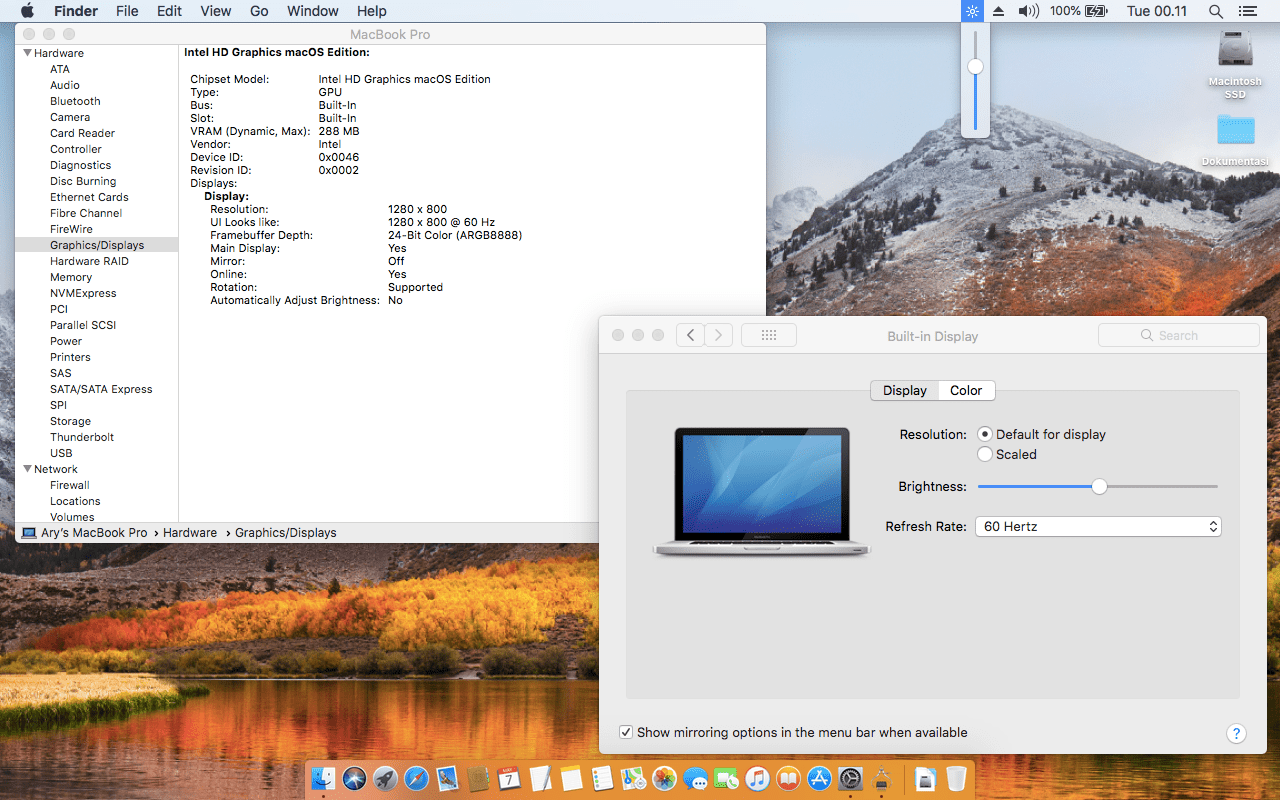This screenshot has height=800, width=1280.
Task: Open the yellow Notes icon in the Dock
Action: tap(571, 778)
